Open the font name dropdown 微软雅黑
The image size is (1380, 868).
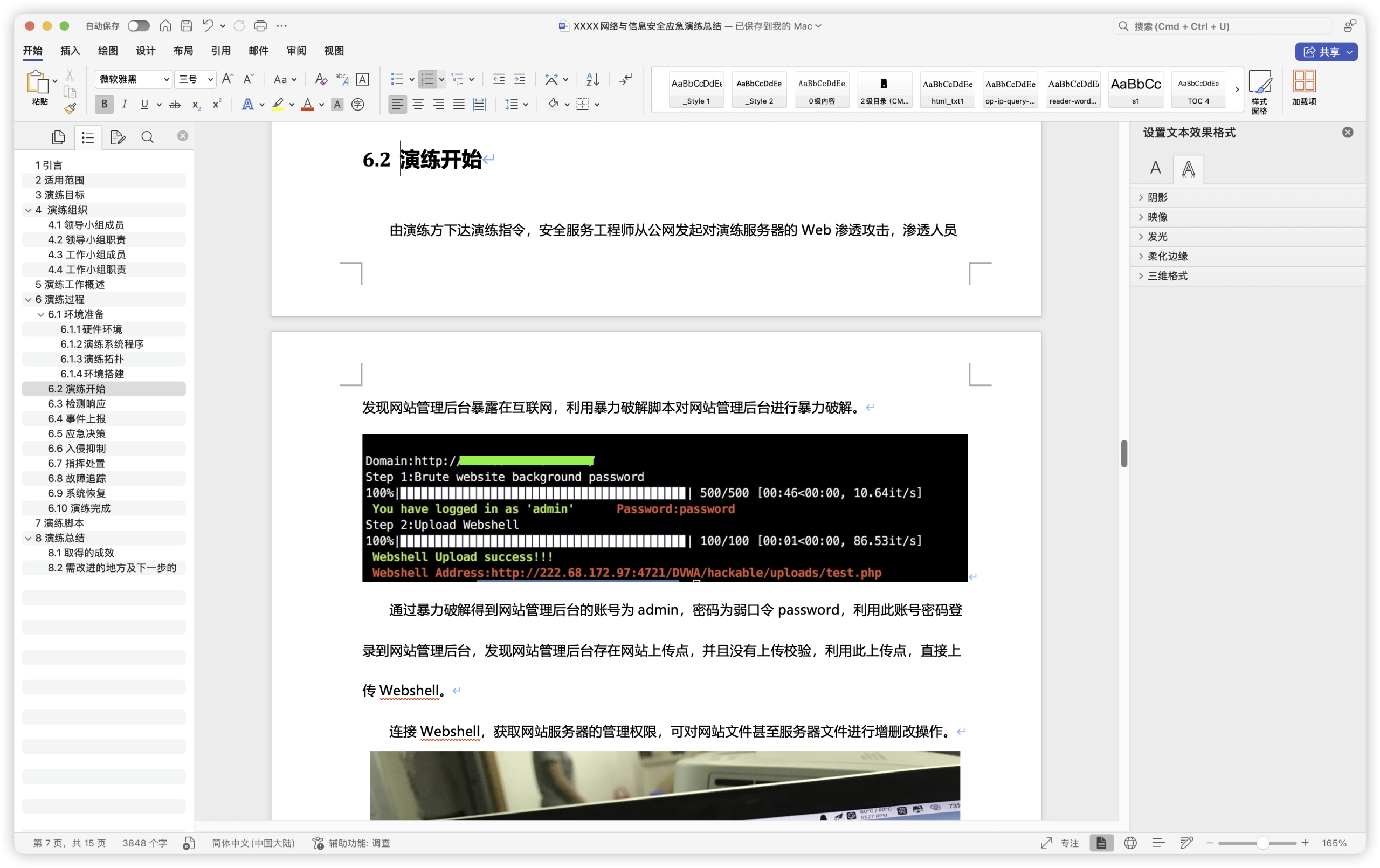pos(133,79)
